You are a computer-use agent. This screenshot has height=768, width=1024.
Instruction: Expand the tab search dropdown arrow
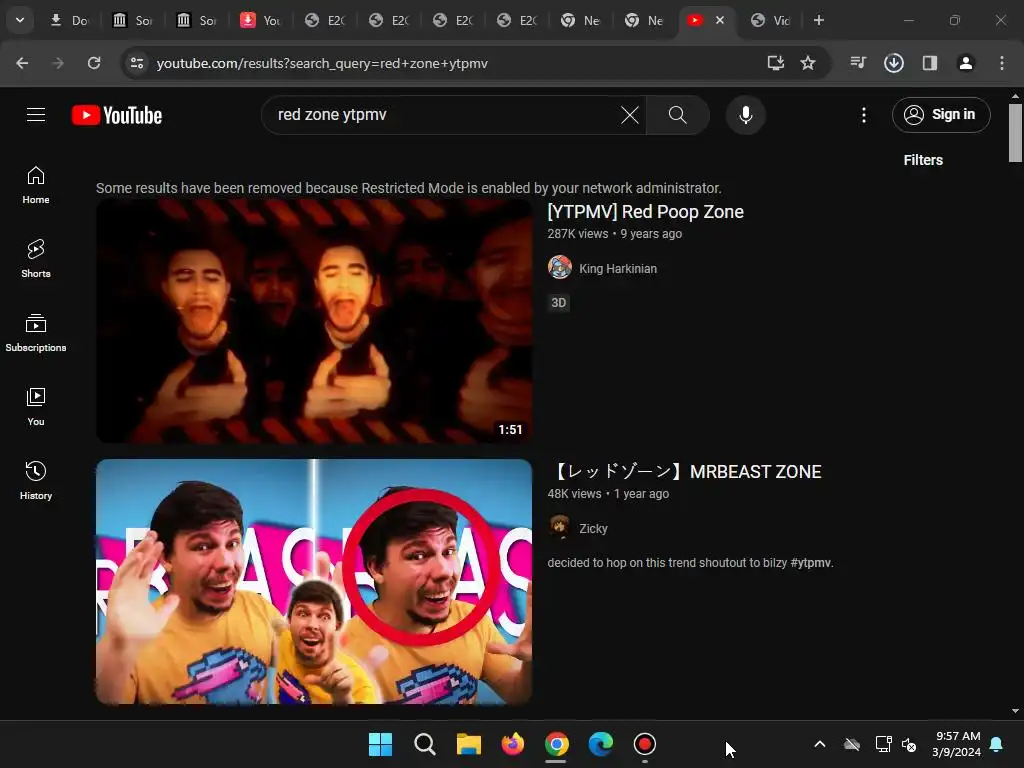click(x=20, y=20)
